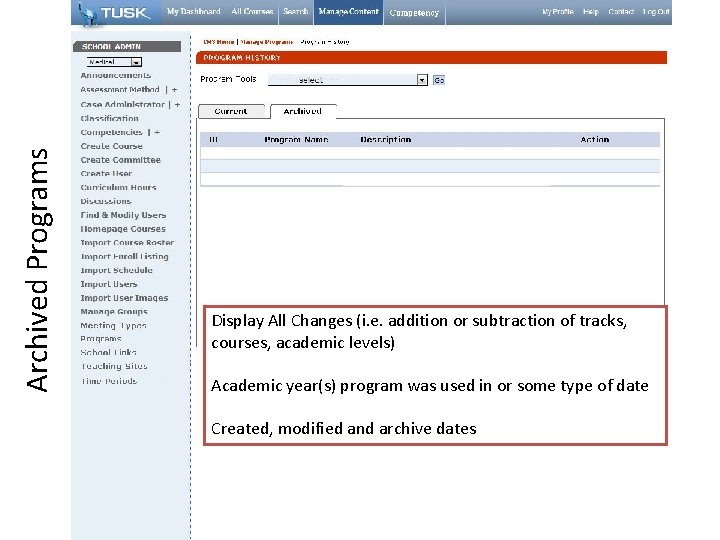720x540 pixels.
Task: Open Curriculum Hours sidebar link
Action: coord(118,187)
